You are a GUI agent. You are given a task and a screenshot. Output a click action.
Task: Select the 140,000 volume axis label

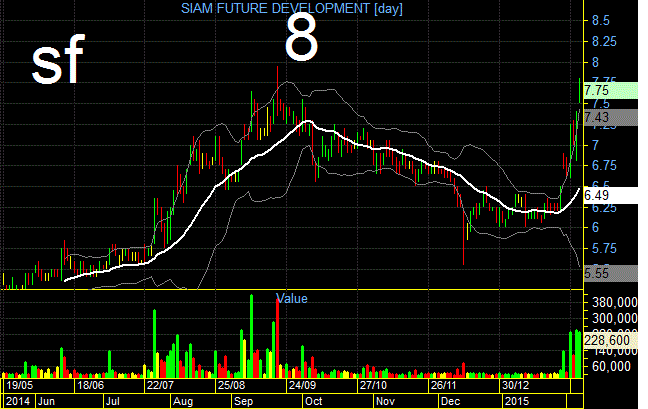615,351
